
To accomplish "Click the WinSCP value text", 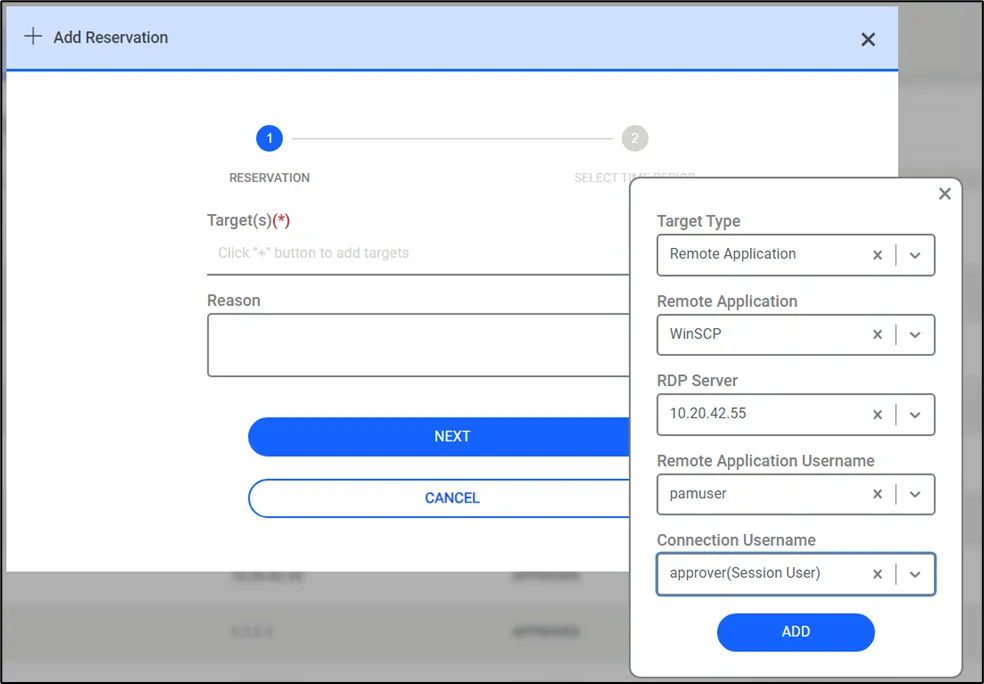I will click(x=695, y=334).
